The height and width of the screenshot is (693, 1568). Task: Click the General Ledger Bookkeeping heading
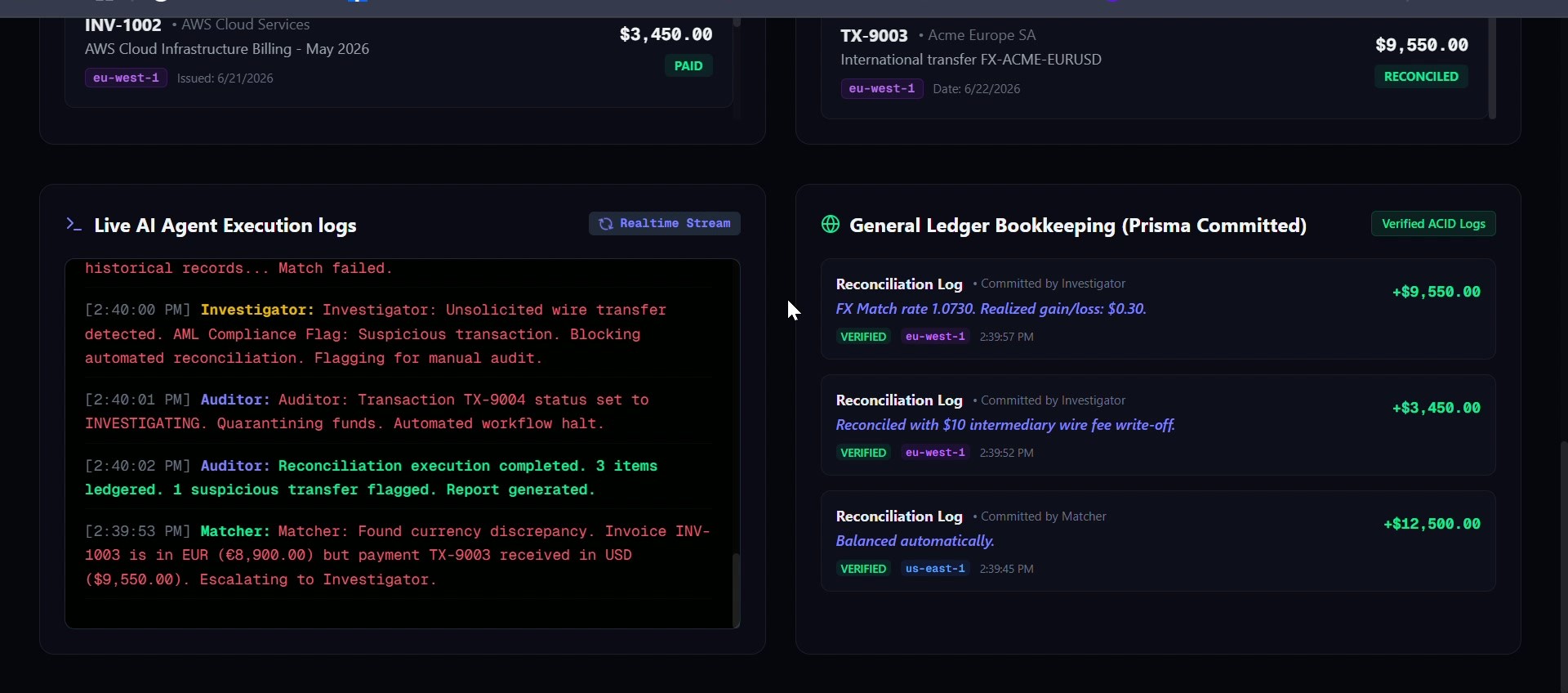1078,226
